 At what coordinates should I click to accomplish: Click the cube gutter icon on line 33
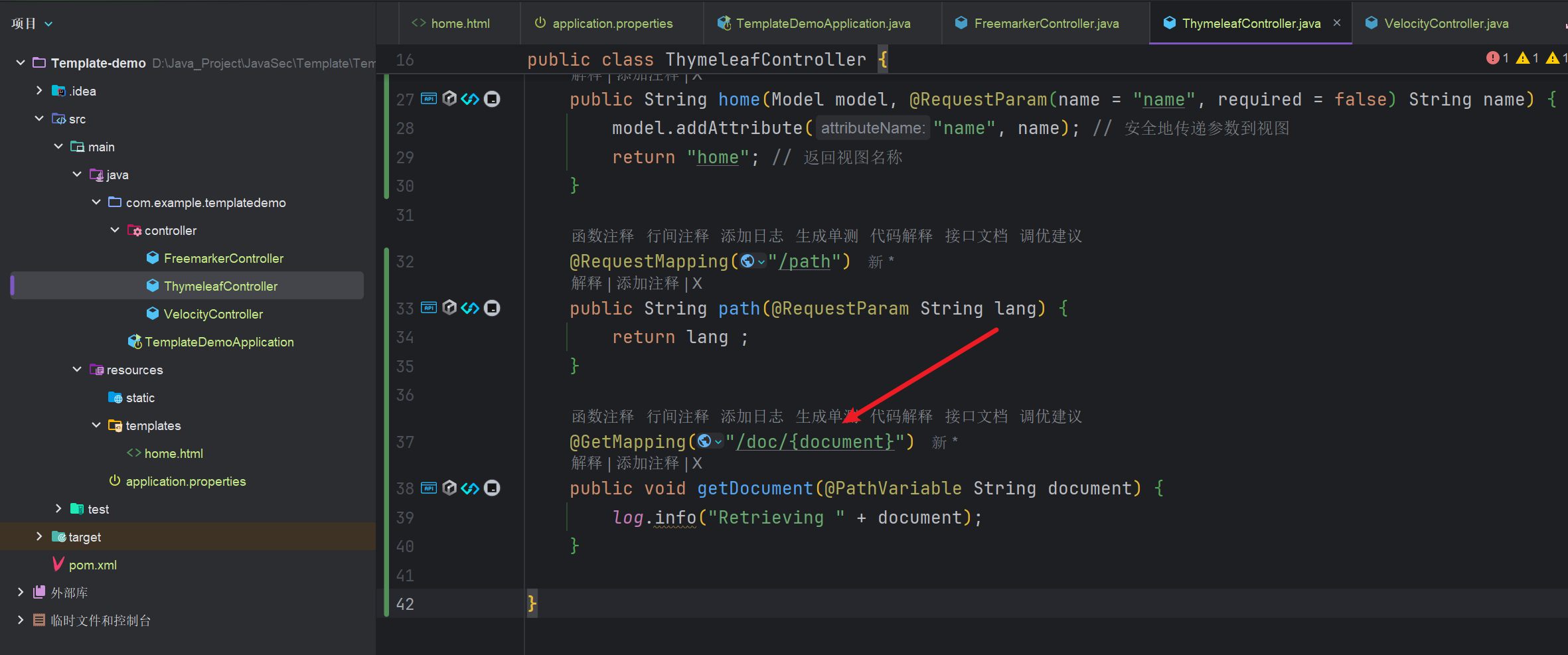click(449, 308)
